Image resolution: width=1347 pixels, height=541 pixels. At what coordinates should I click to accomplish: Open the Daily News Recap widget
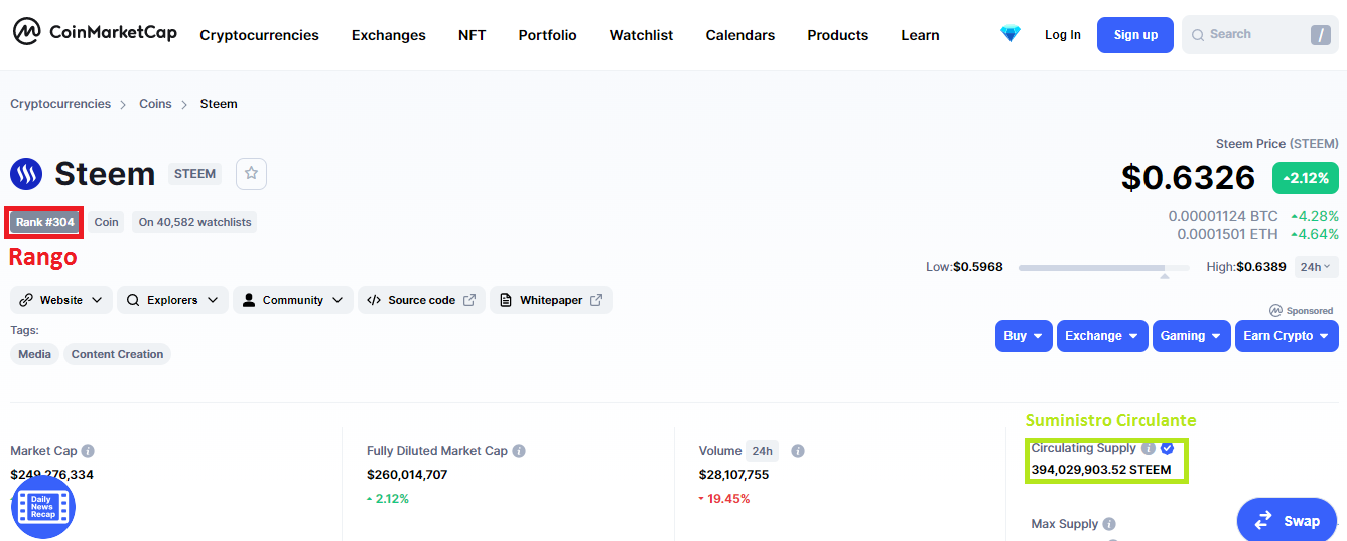(43, 507)
